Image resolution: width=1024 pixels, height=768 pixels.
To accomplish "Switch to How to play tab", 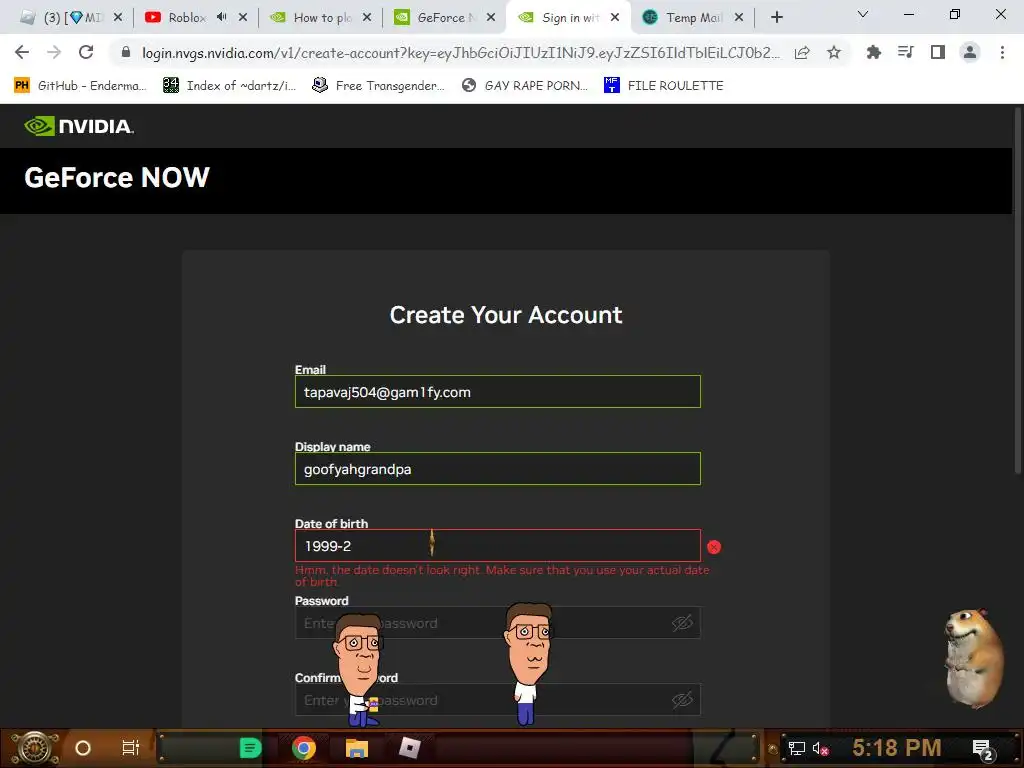I will [321, 18].
